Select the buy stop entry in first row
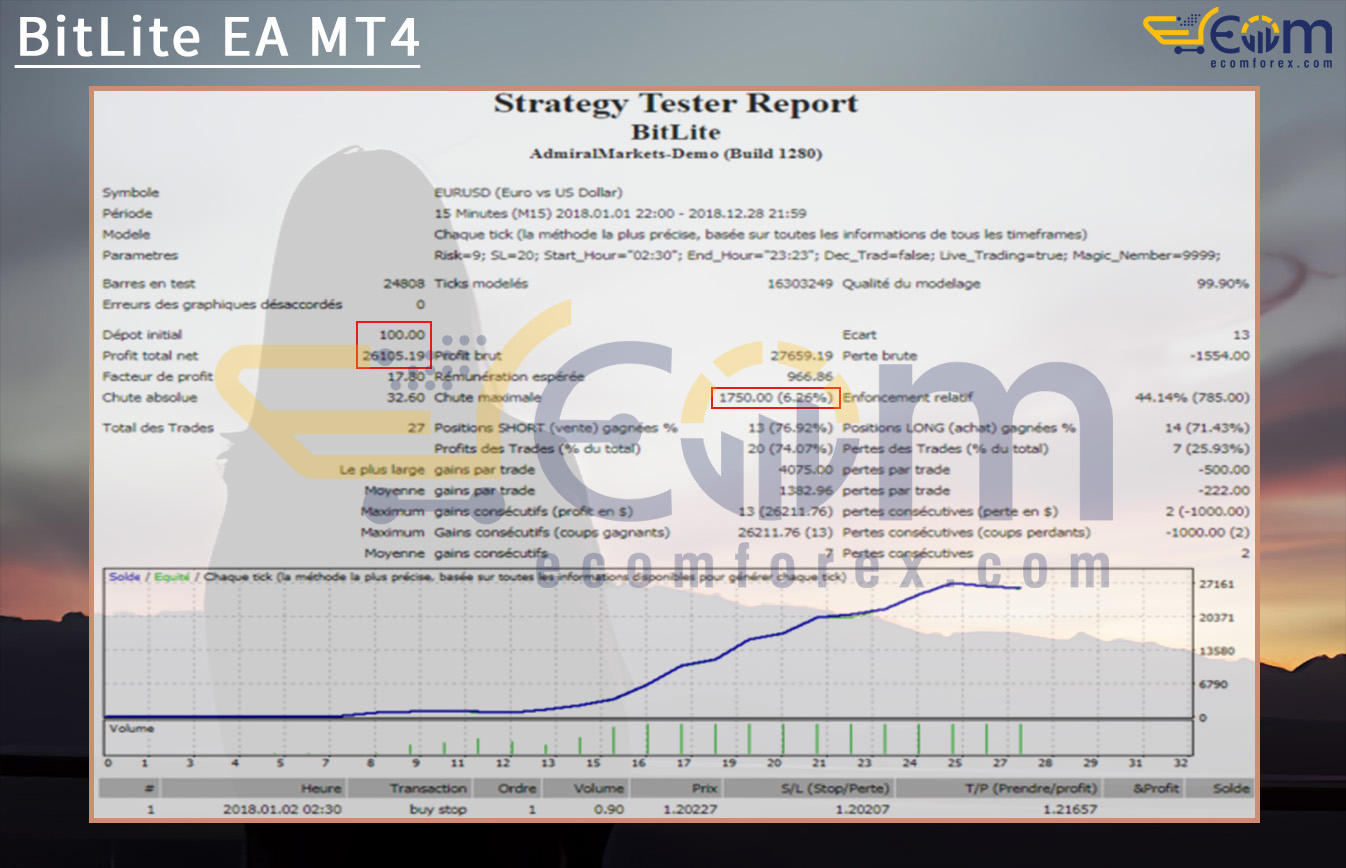The height and width of the screenshot is (868, 1346). [437, 809]
